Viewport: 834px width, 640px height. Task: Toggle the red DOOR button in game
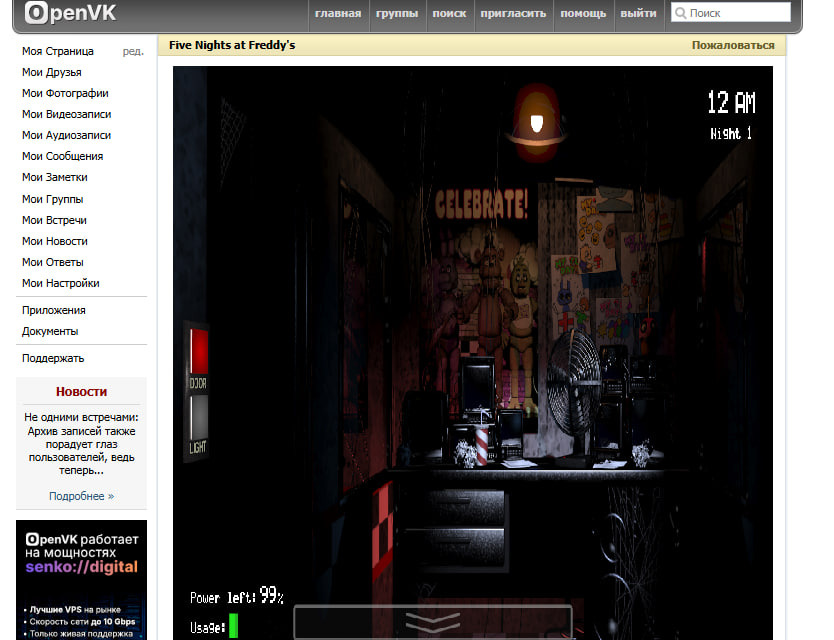tap(199, 351)
